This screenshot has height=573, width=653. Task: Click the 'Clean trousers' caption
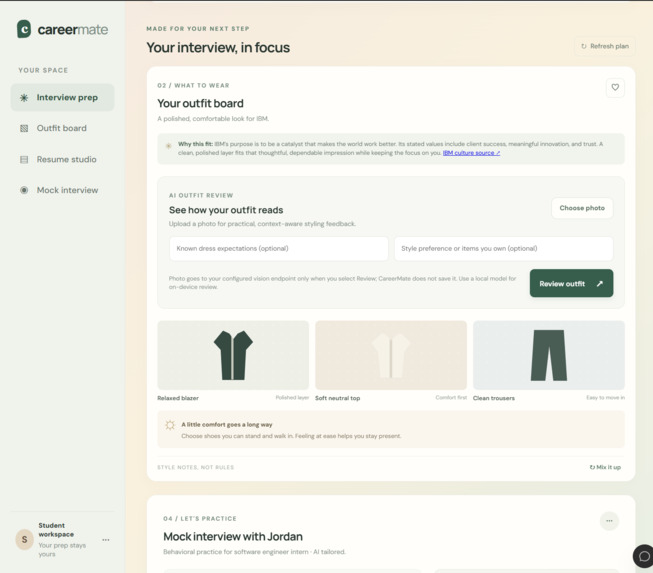click(493, 398)
